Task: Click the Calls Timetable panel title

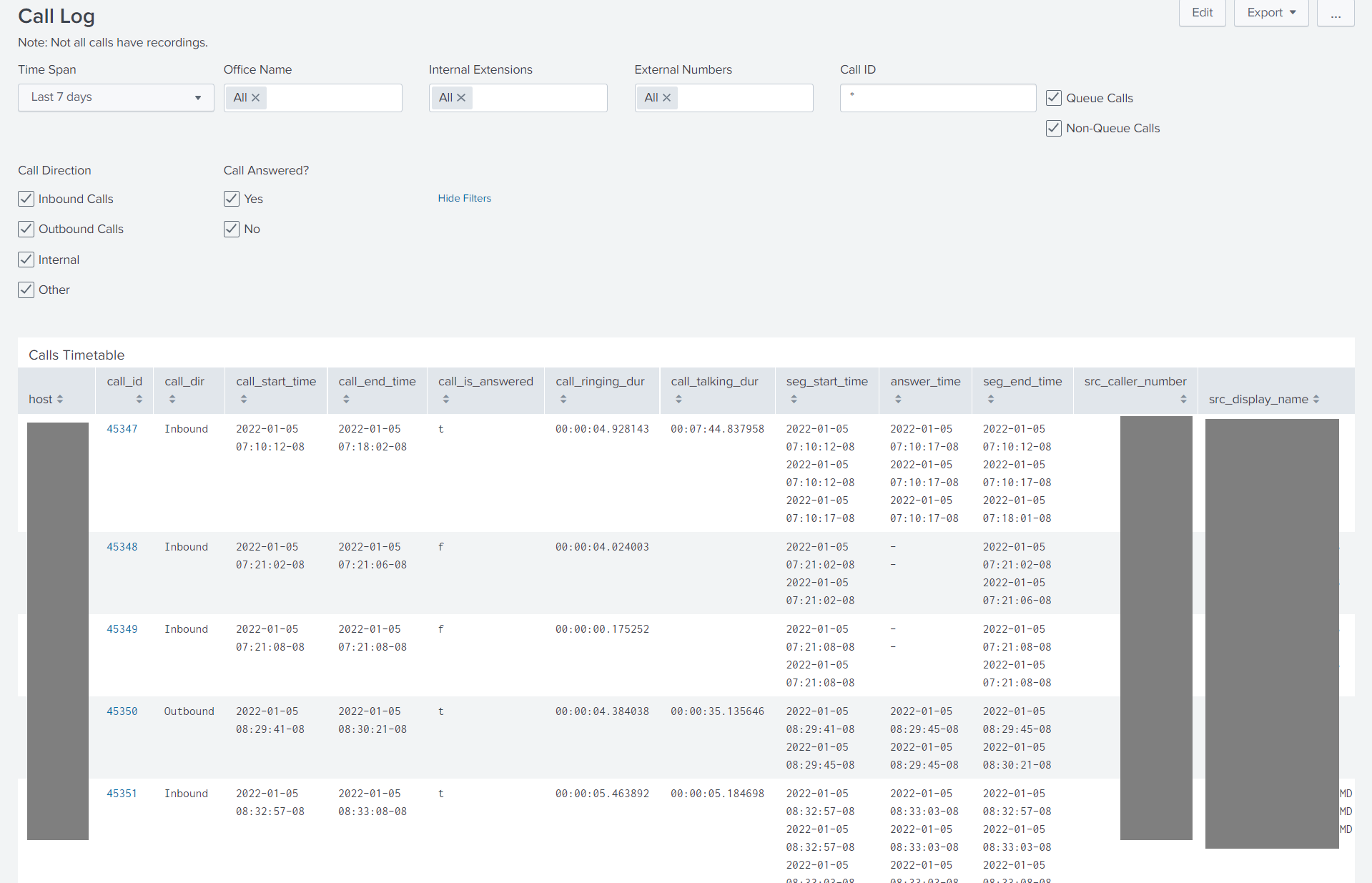Action: point(77,355)
